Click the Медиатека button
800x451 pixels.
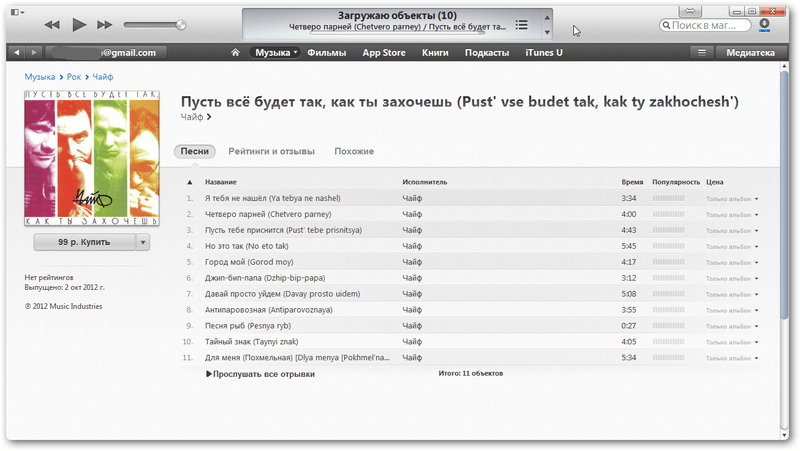click(749, 52)
